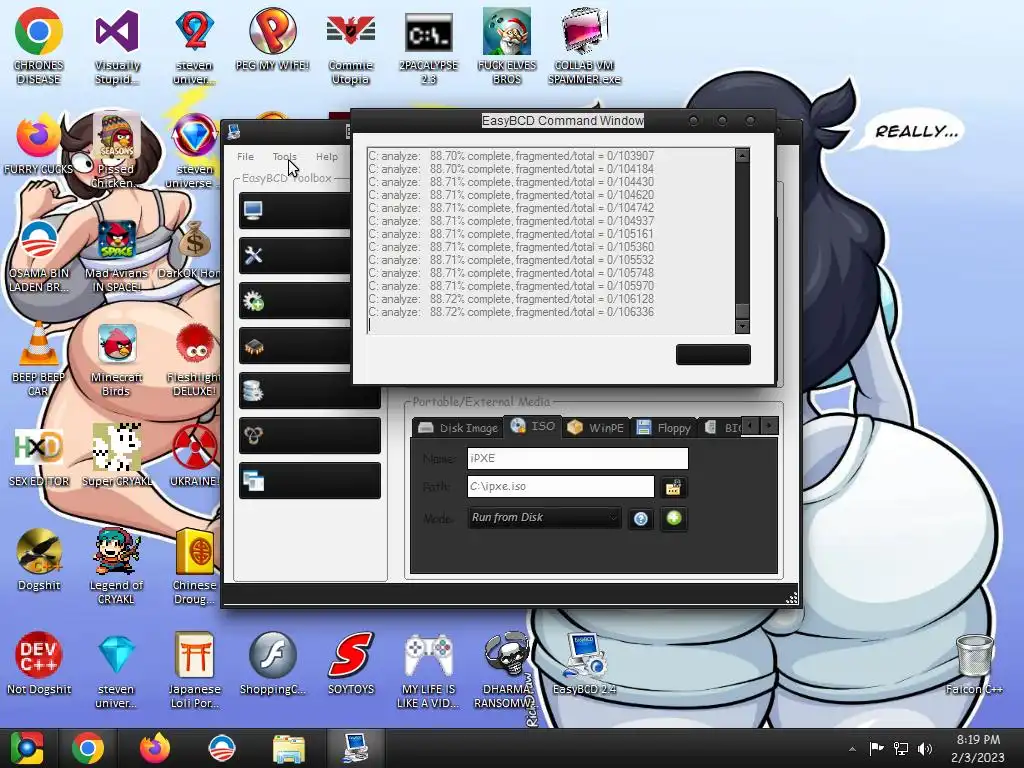Viewport: 1024px width, 768px height.
Task: Click the browse-for-ISO folder icon beside Path
Action: click(x=673, y=487)
